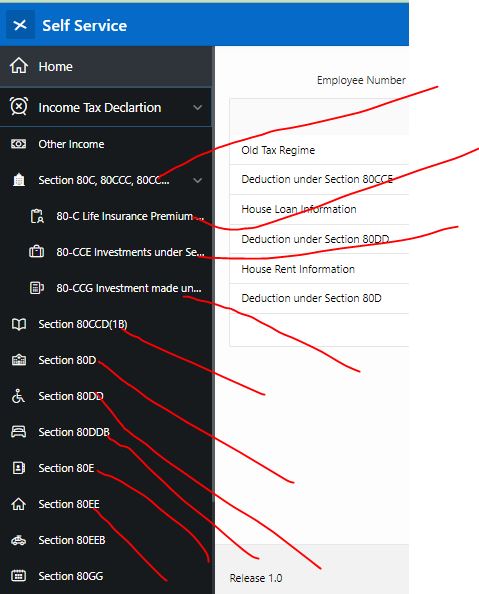
Task: Click the Section 80CCD(1B) book icon
Action: coord(19,324)
